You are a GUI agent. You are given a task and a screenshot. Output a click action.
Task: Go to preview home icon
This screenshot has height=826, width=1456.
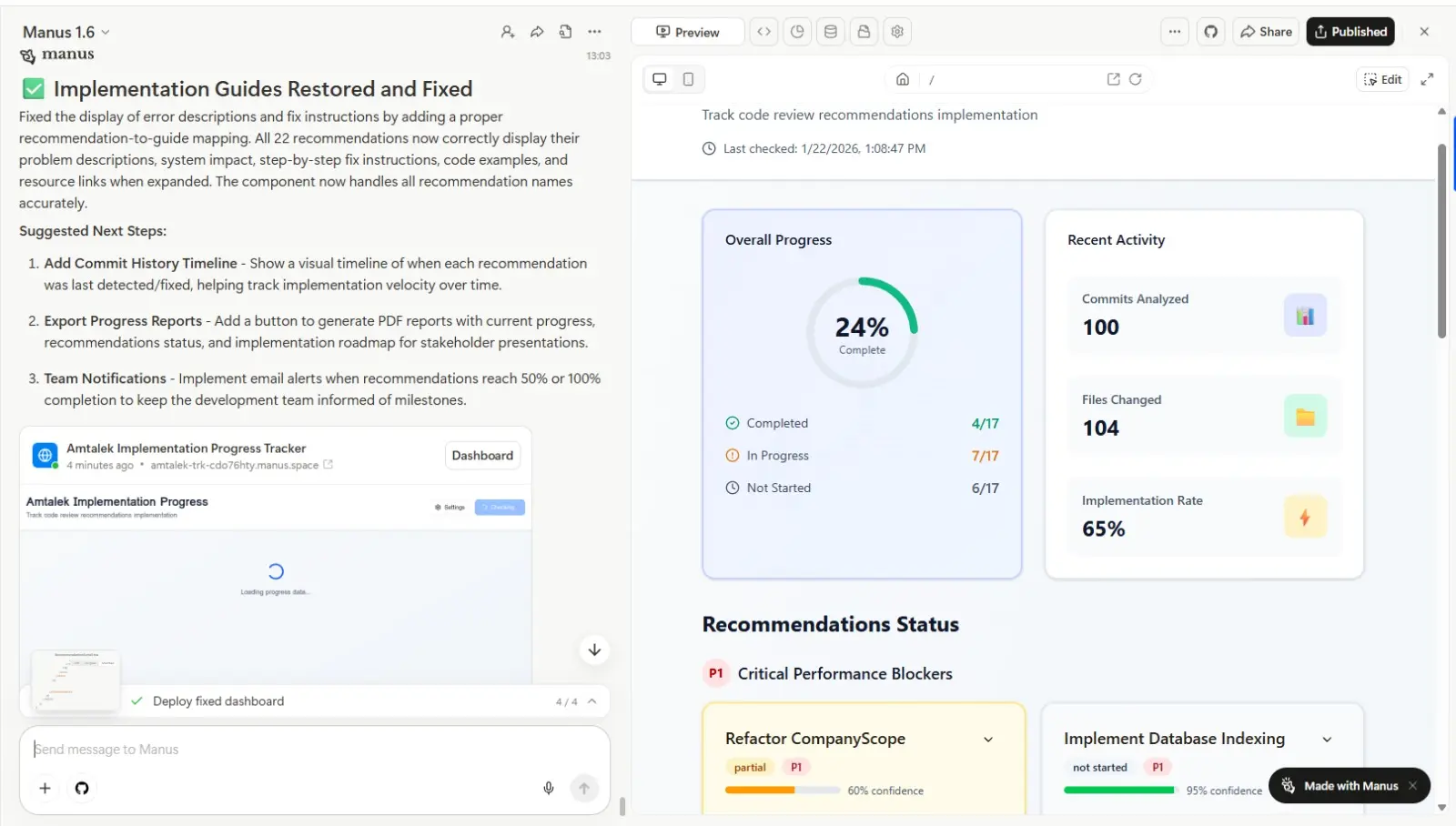903,79
